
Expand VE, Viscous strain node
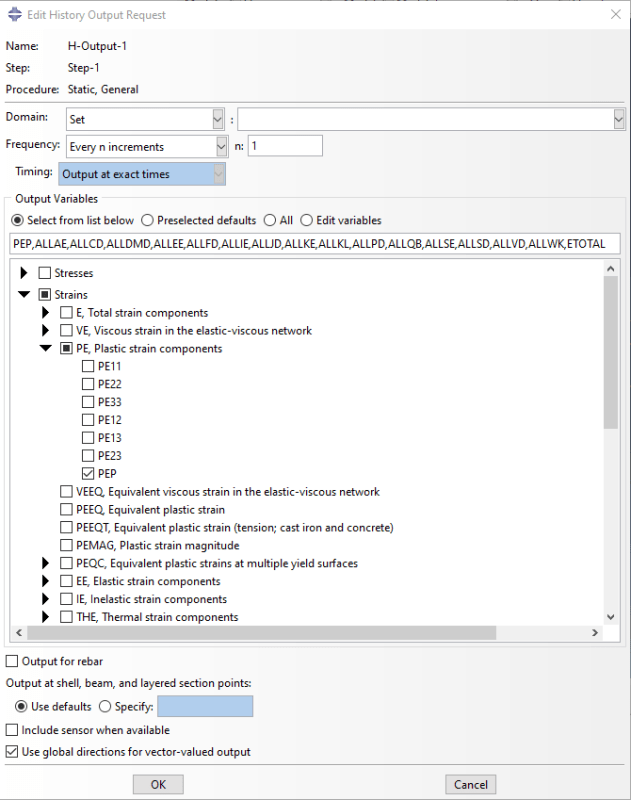45,330
